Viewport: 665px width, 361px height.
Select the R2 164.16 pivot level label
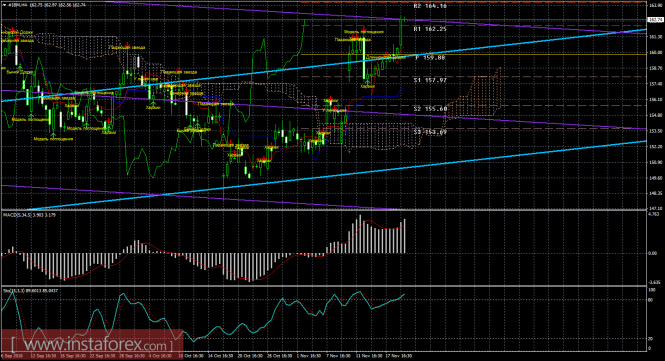click(x=430, y=6)
